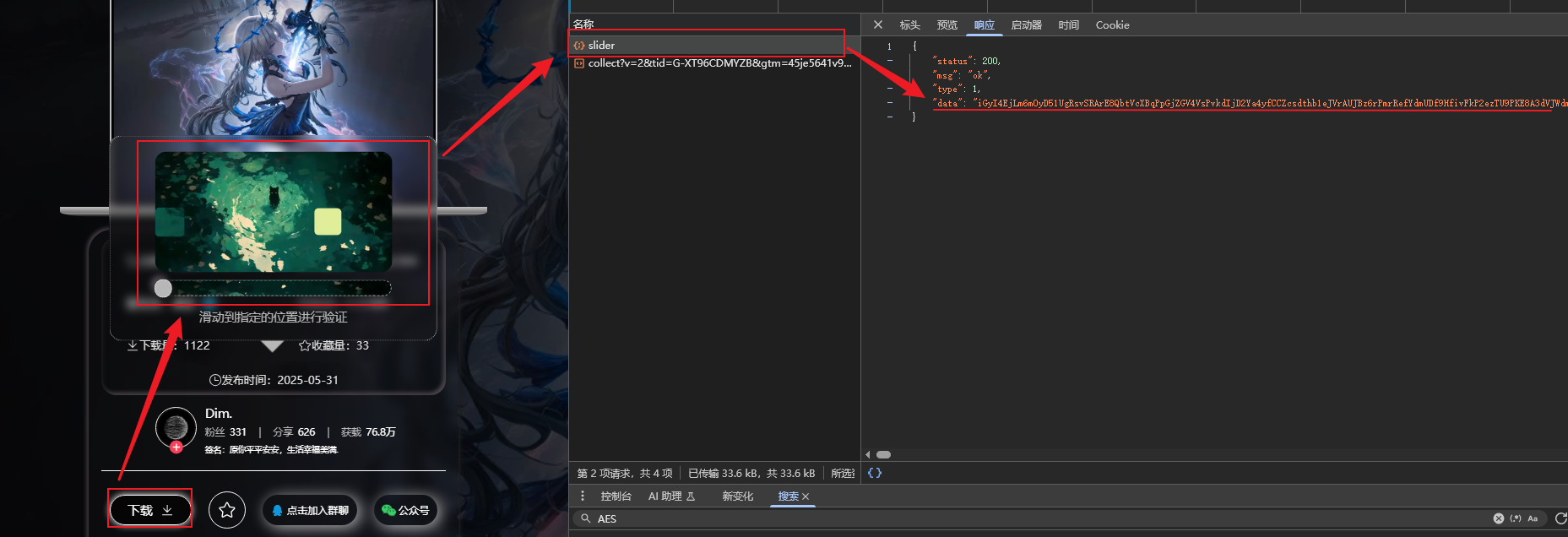The height and width of the screenshot is (537, 1568).
Task: Click the 粉丝 331 followers count
Action: point(225,431)
